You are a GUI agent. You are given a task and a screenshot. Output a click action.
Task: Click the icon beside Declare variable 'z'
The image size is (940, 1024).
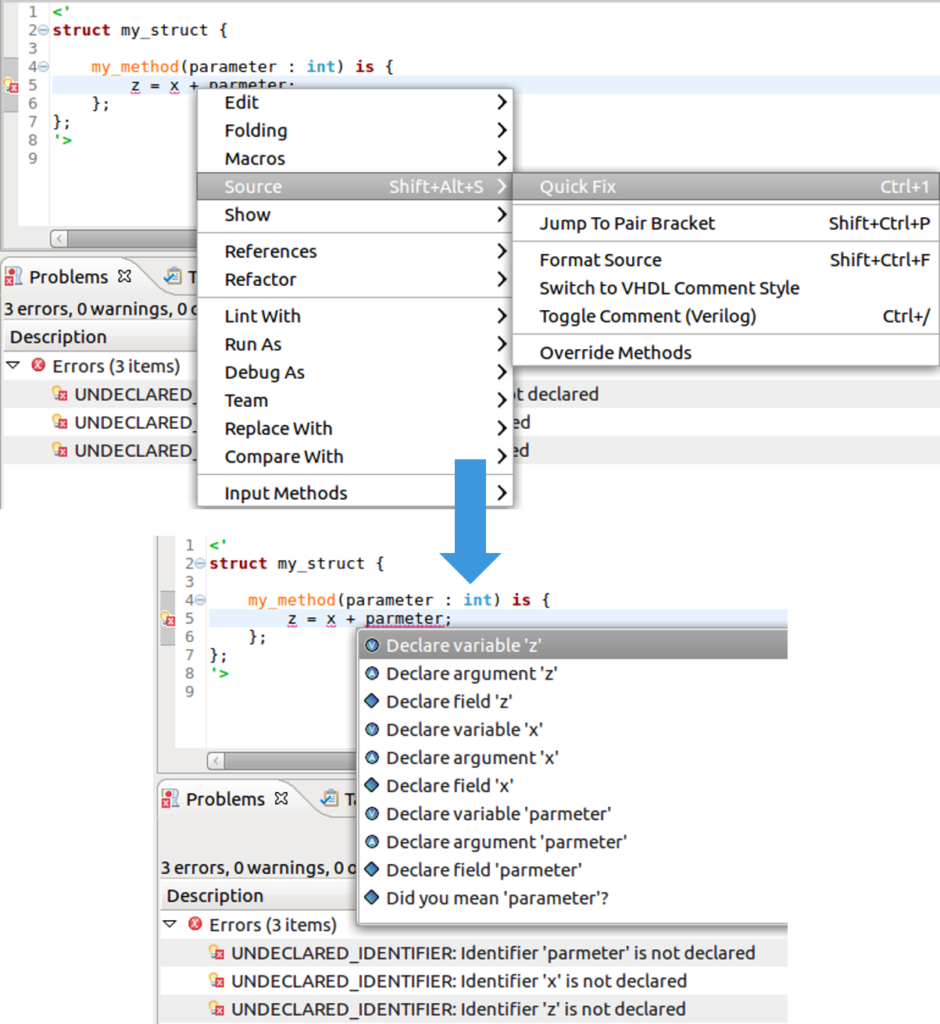pyautogui.click(x=372, y=646)
